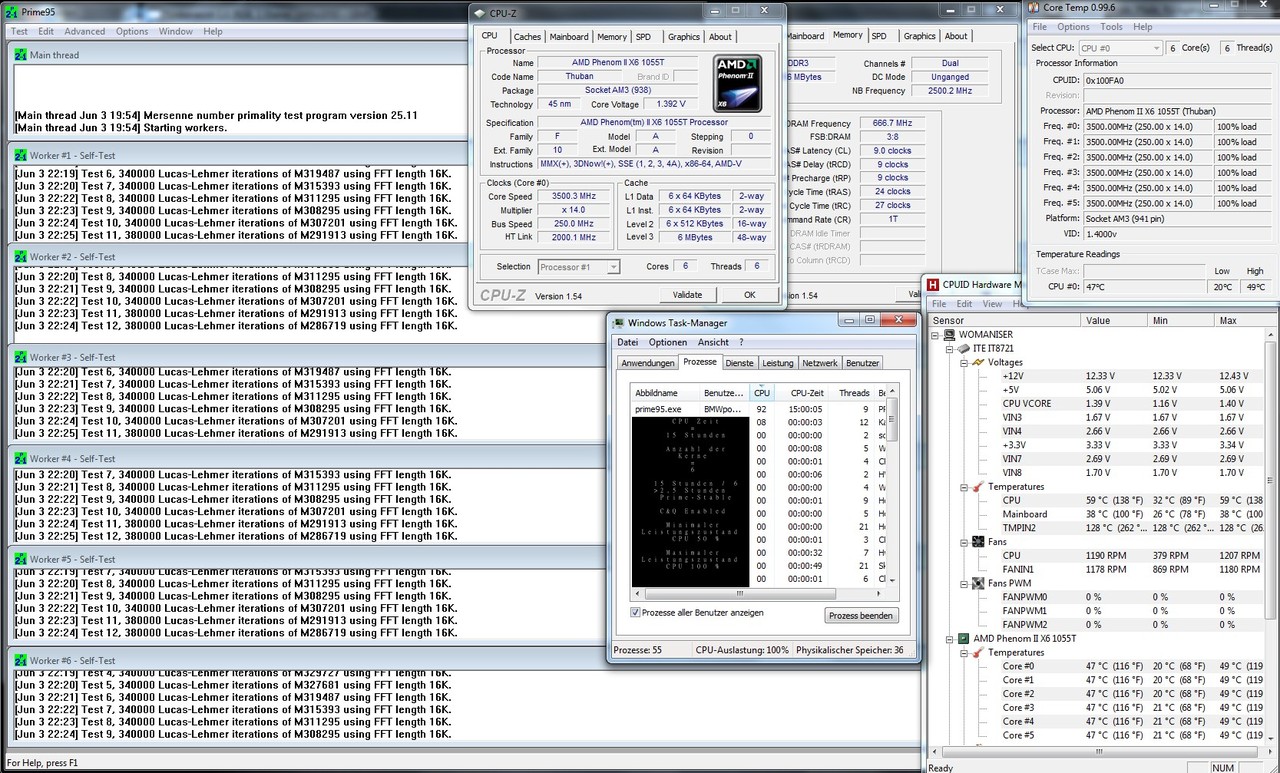Collapse the AMD Phenom II X6 1055T node

950,638
